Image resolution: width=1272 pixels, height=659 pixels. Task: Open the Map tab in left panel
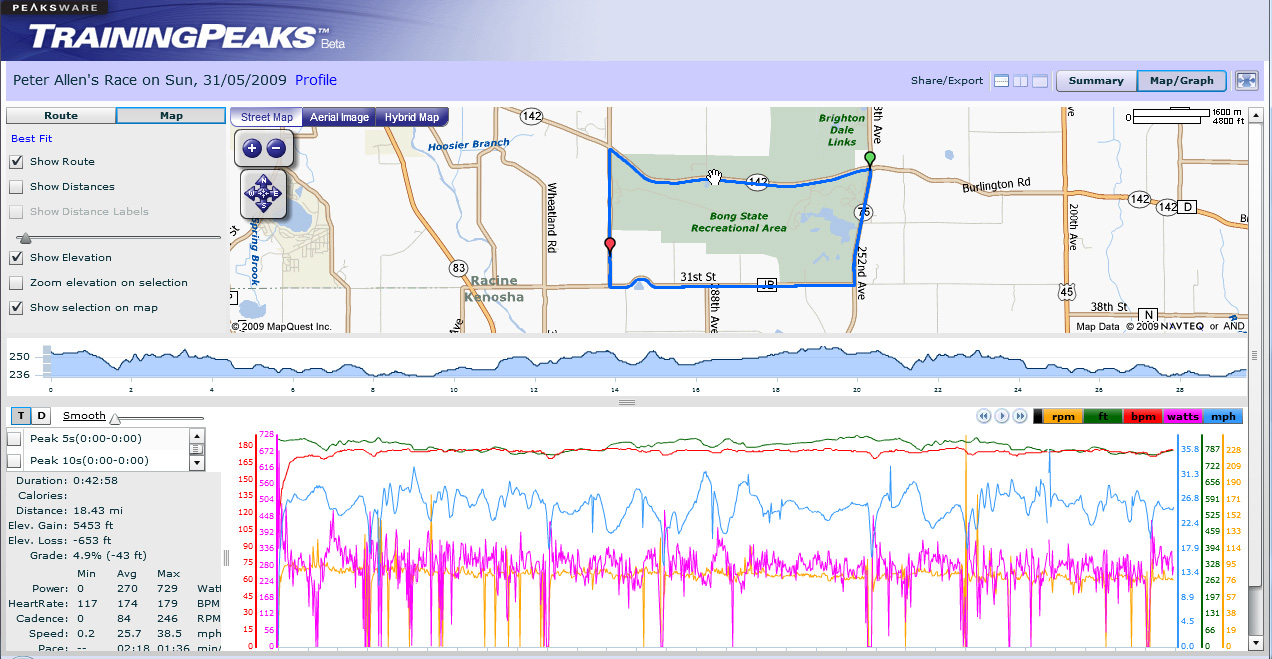(171, 116)
